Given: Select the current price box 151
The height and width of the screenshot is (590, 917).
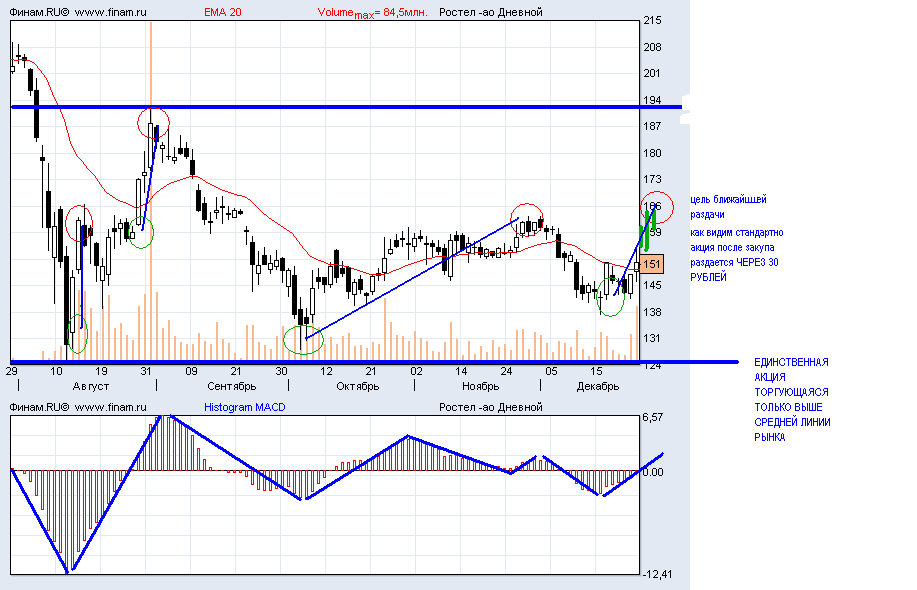Looking at the screenshot, I should (x=652, y=264).
